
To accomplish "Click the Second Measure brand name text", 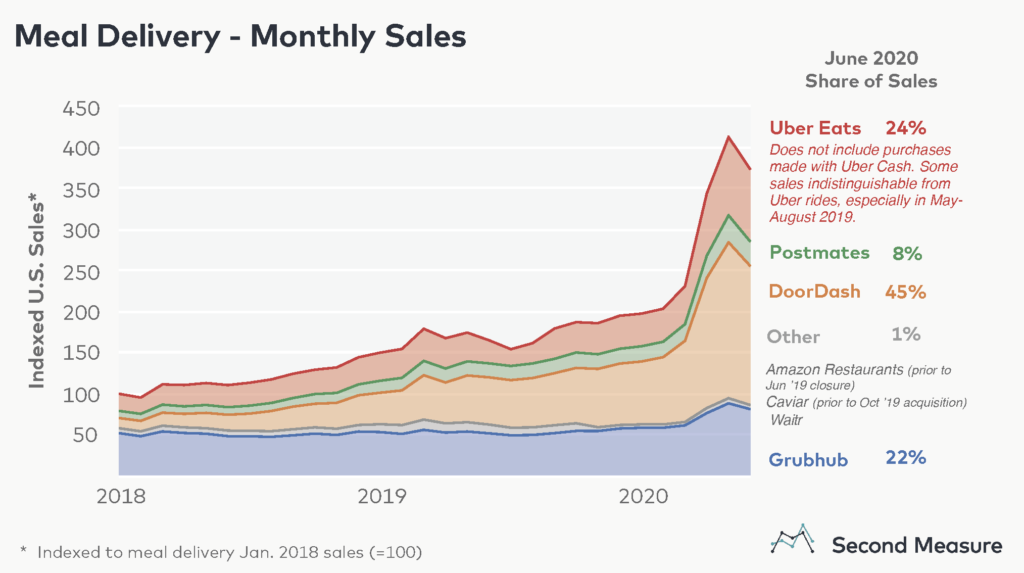I will [916, 545].
